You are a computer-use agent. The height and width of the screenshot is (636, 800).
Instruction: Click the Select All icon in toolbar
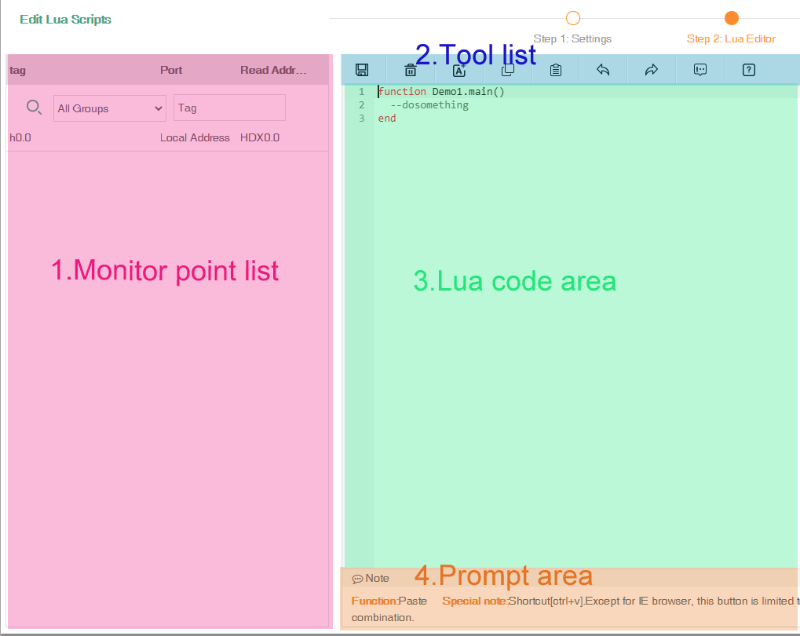click(459, 70)
